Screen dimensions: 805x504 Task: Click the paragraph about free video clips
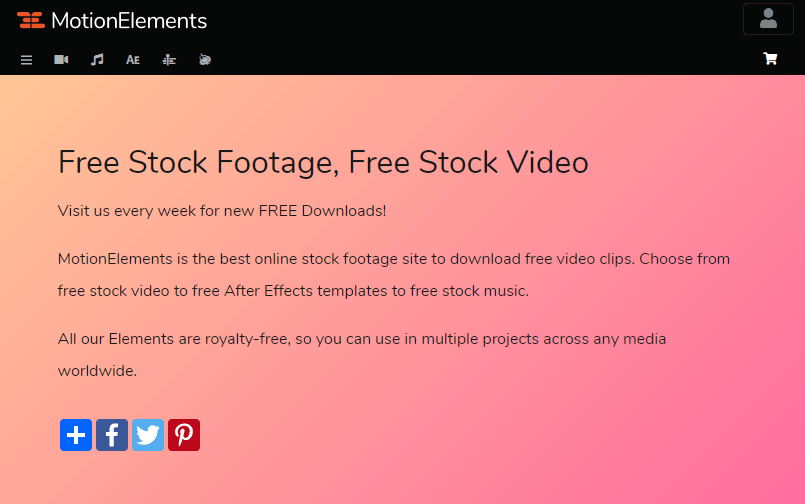(394, 275)
